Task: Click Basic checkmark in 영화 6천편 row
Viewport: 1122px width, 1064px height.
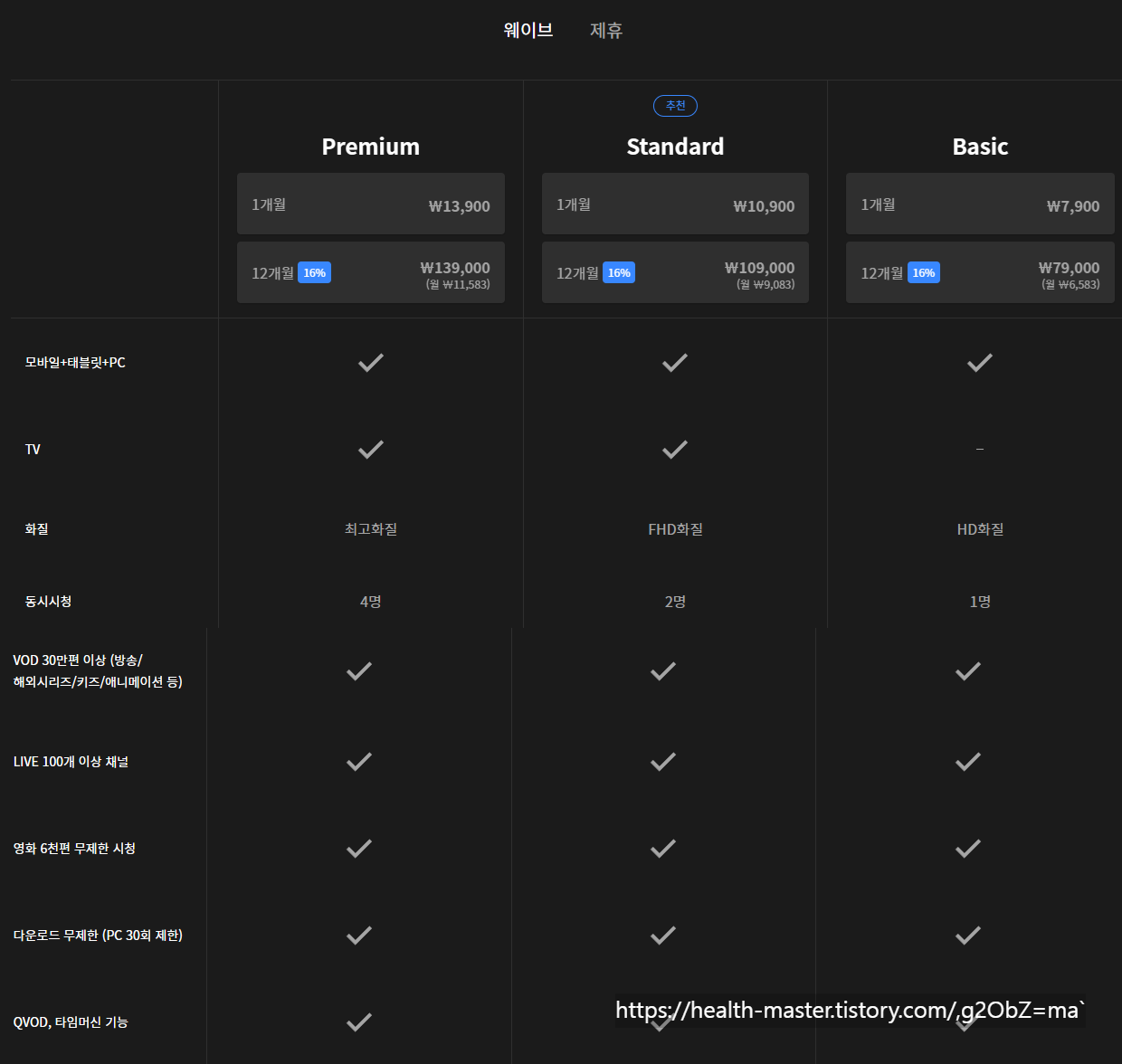Action: [968, 849]
